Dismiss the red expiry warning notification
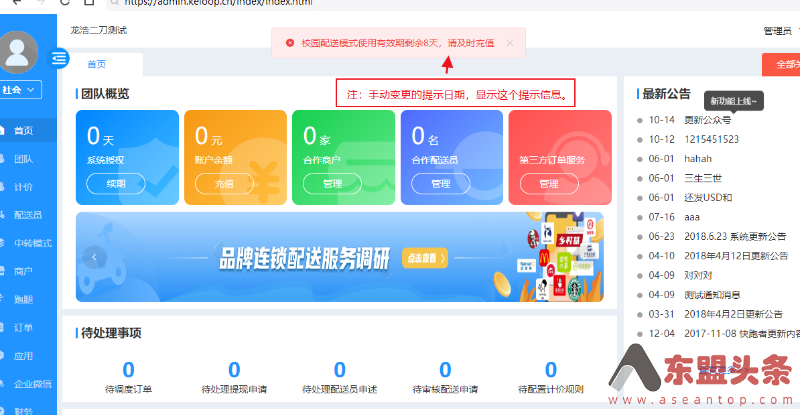The height and width of the screenshot is (415, 800). tap(509, 43)
